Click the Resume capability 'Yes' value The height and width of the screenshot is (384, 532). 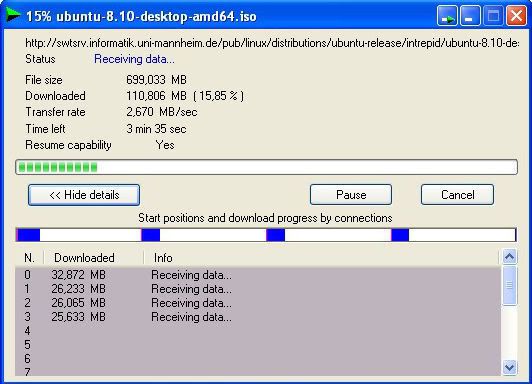coord(165,145)
